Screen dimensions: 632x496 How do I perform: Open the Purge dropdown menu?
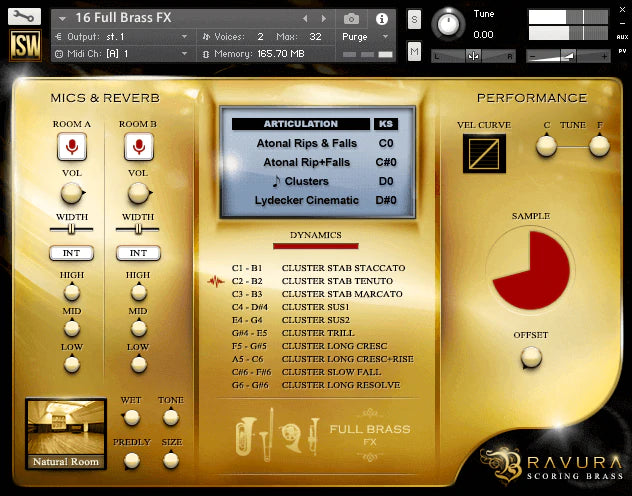tap(385, 37)
